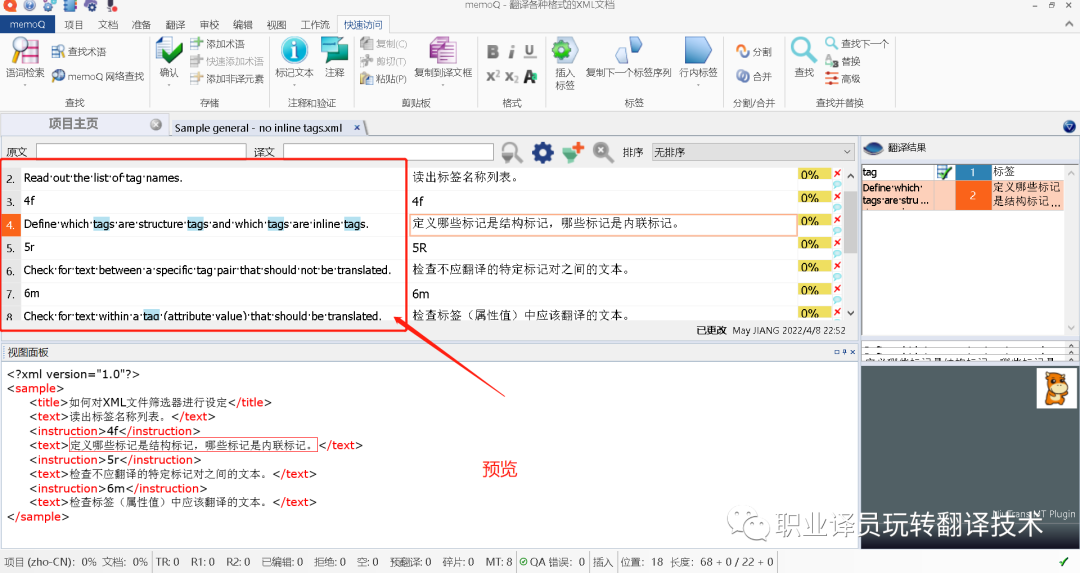Click QA 错误 in the status bar
The image size is (1080, 573).
point(552,562)
